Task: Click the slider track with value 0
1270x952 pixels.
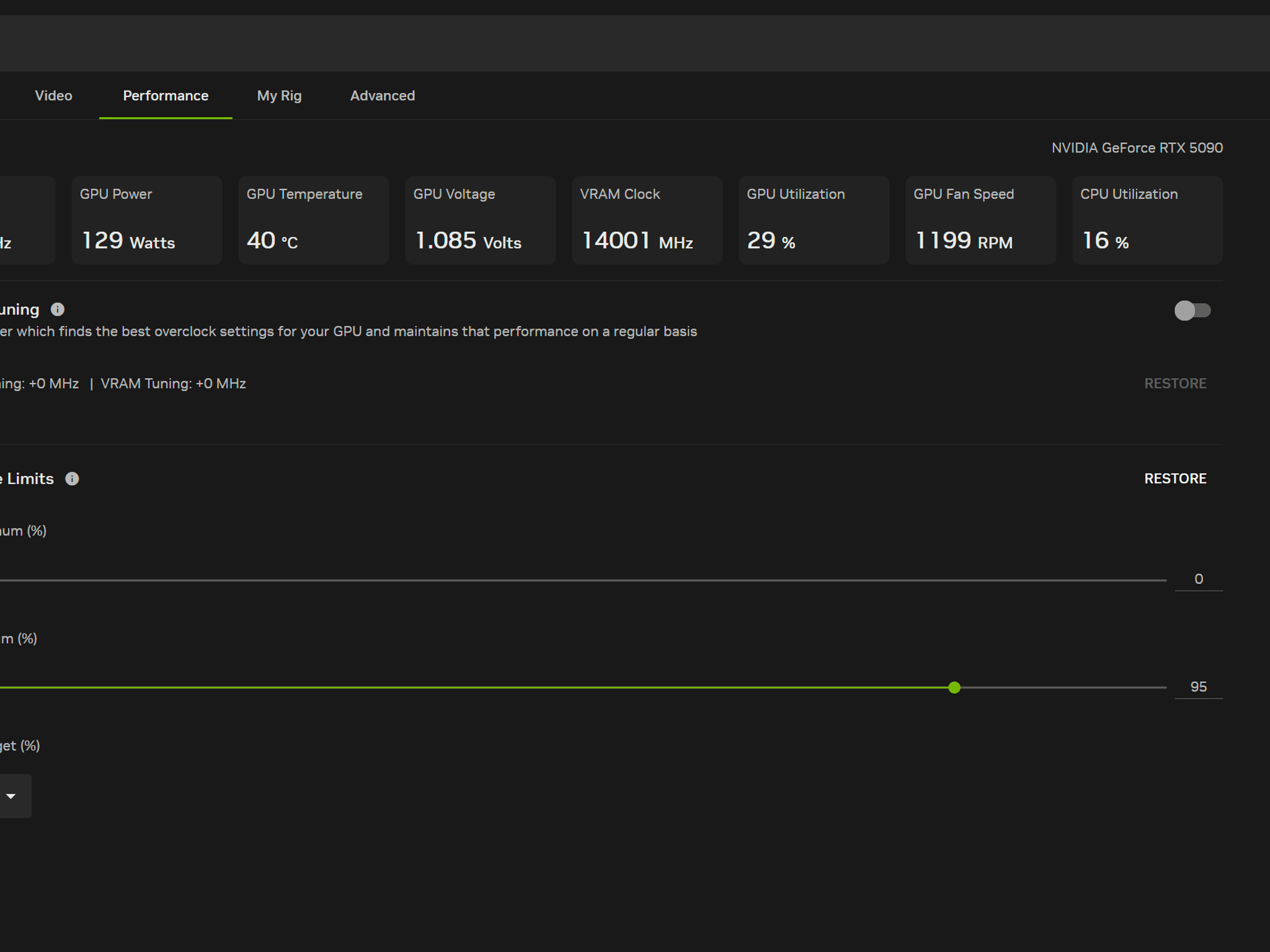Action: 583,580
